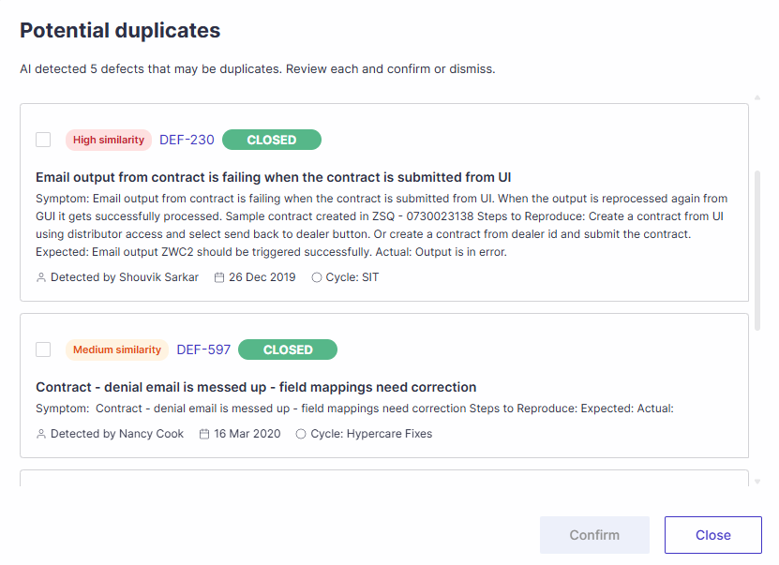This screenshot has height=565, width=779.
Task: Click the CLOSED status badge of DEF-597
Action: tap(288, 349)
